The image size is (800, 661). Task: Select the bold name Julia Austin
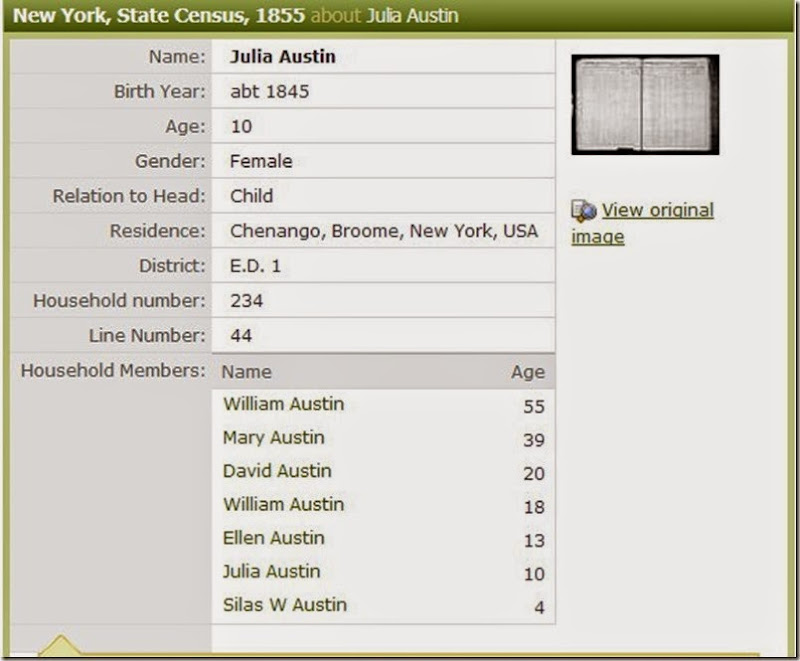tap(283, 57)
